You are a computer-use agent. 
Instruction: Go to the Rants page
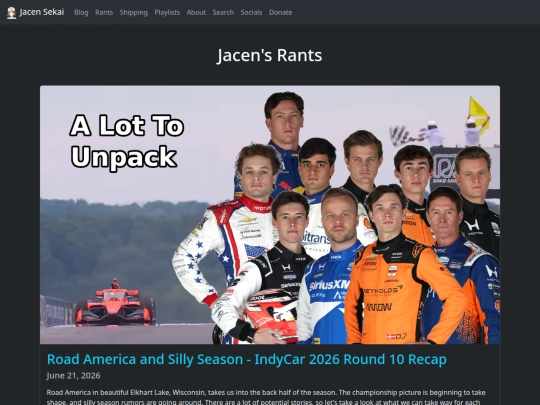[x=104, y=12]
